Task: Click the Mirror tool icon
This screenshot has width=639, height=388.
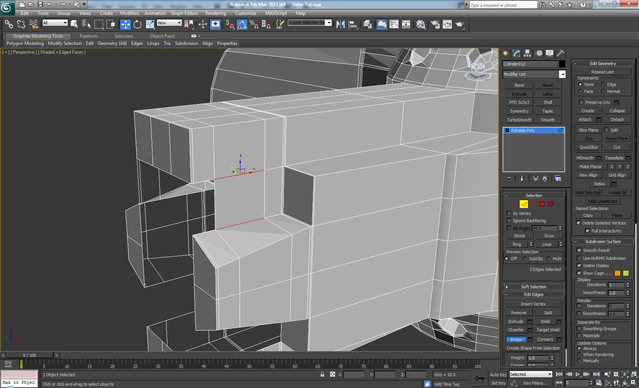Action: tap(340, 24)
